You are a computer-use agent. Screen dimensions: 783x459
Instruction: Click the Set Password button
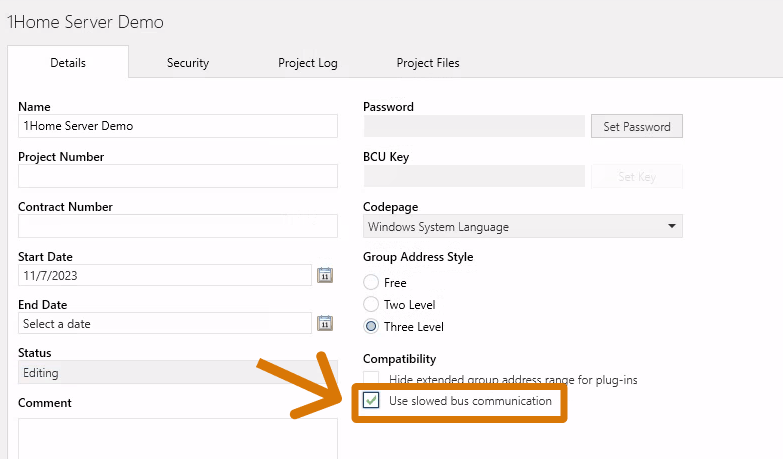point(637,127)
